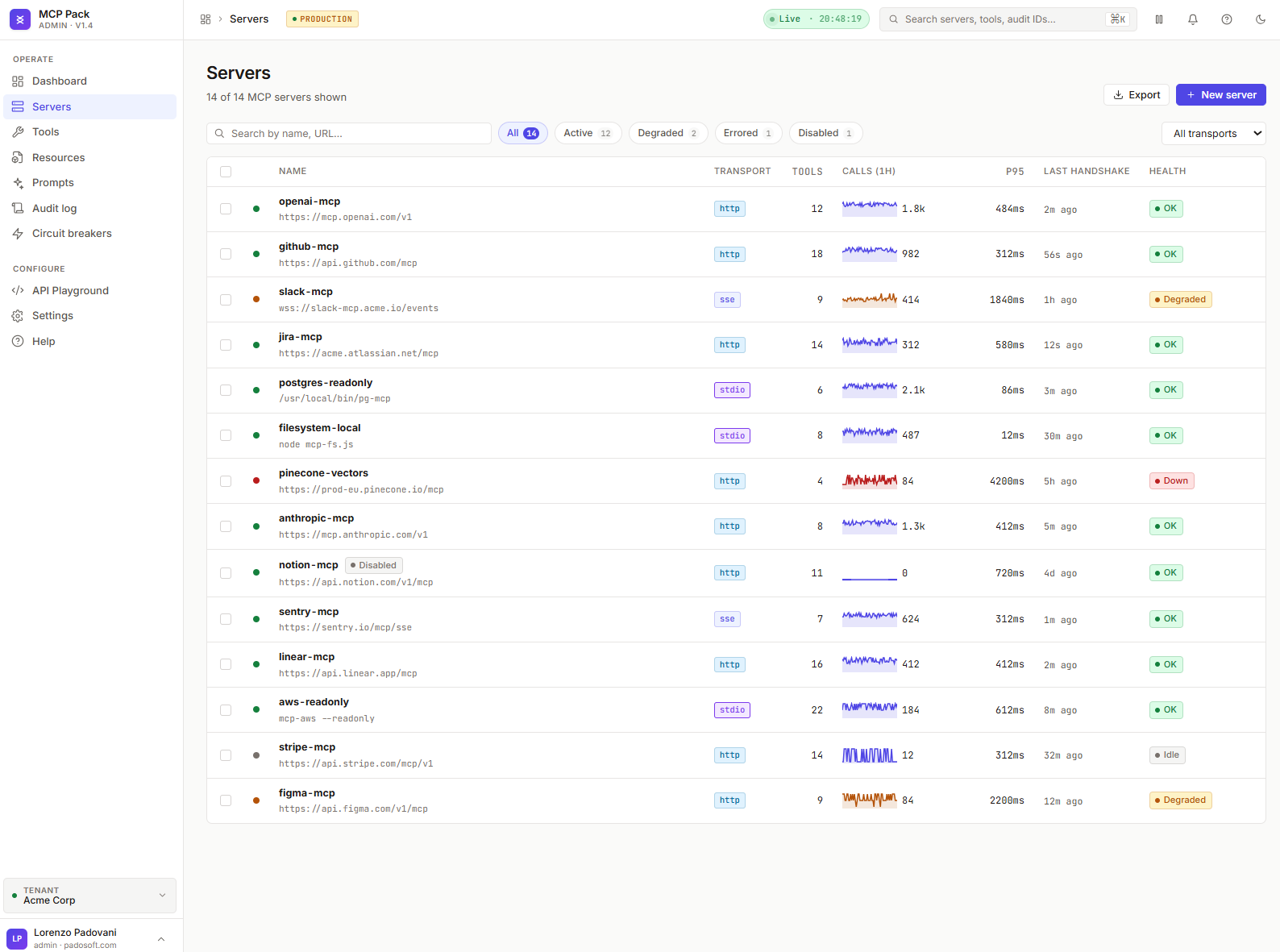Click the Down health badge for pinecone-vectors

coord(1171,481)
